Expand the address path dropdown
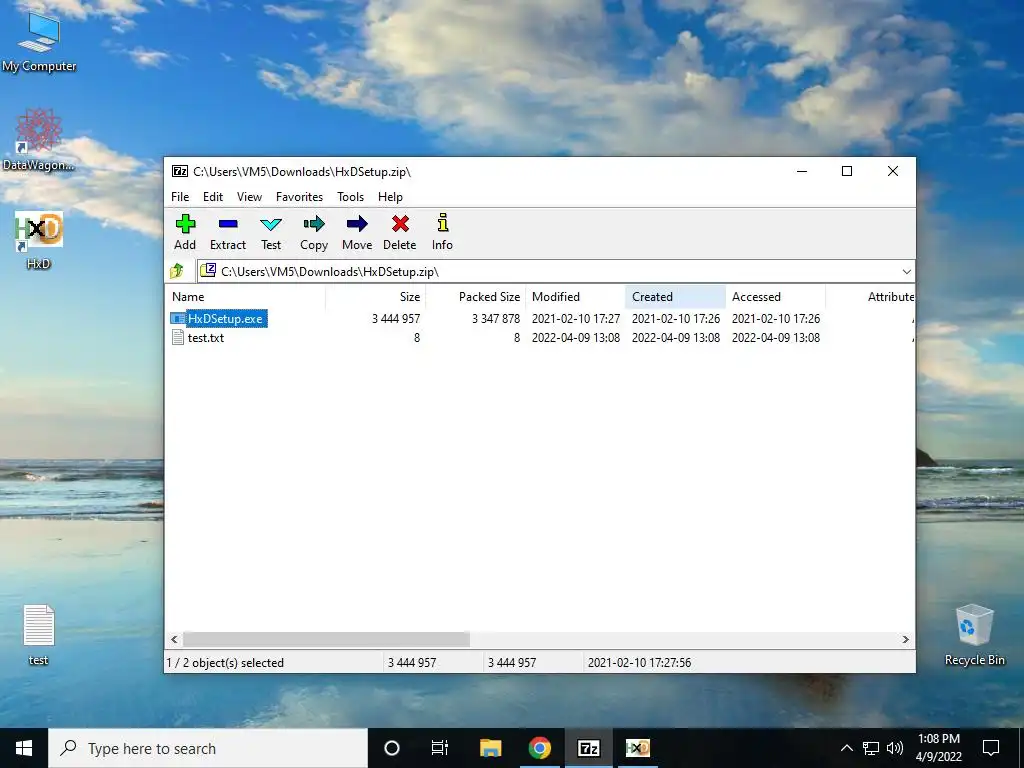The width and height of the screenshot is (1024, 768). 906,272
